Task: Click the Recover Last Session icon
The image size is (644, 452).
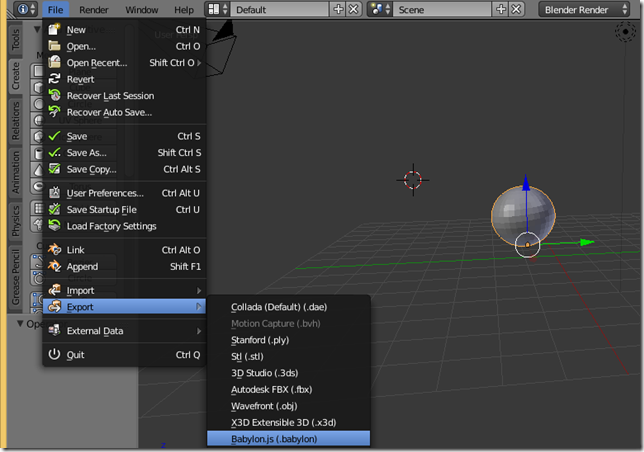Action: click(54, 95)
